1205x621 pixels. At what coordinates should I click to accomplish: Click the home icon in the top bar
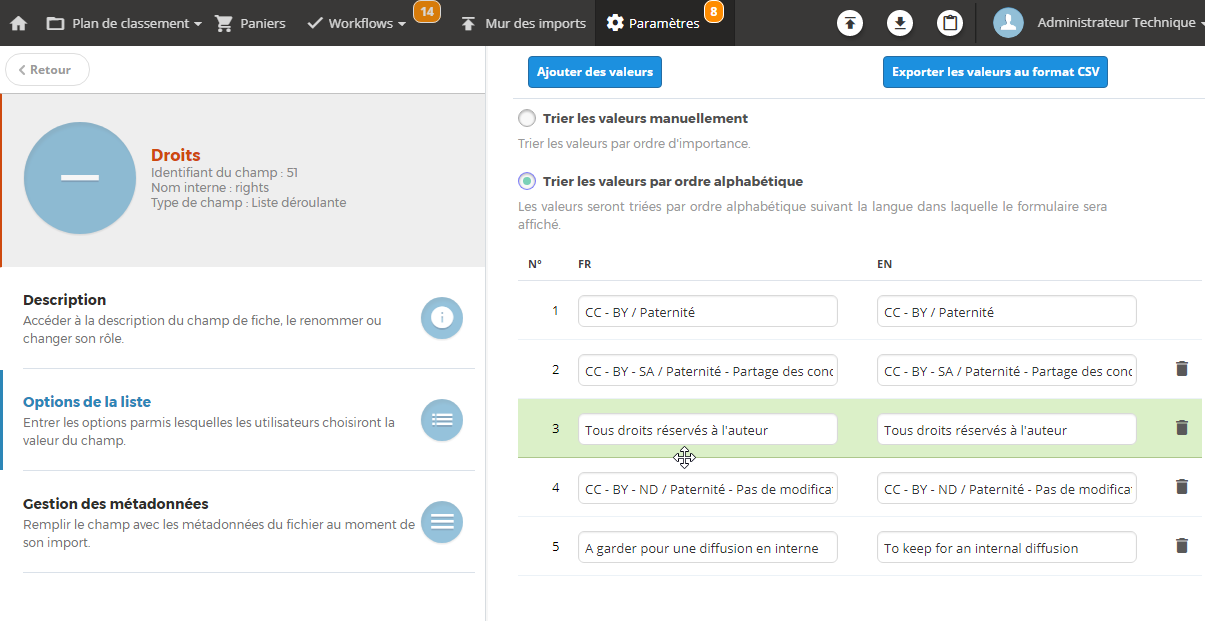[x=17, y=22]
